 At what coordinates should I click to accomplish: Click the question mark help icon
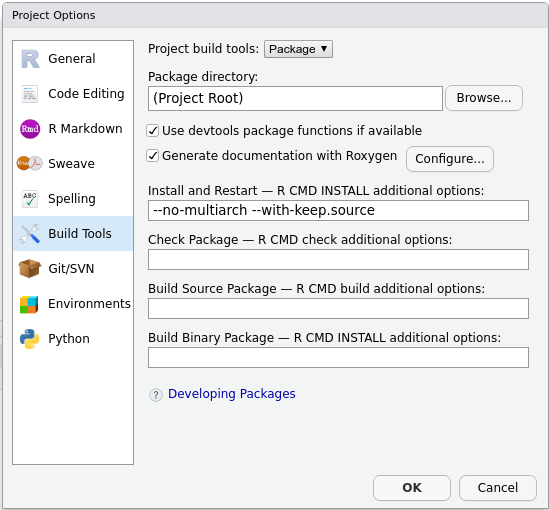pos(156,395)
